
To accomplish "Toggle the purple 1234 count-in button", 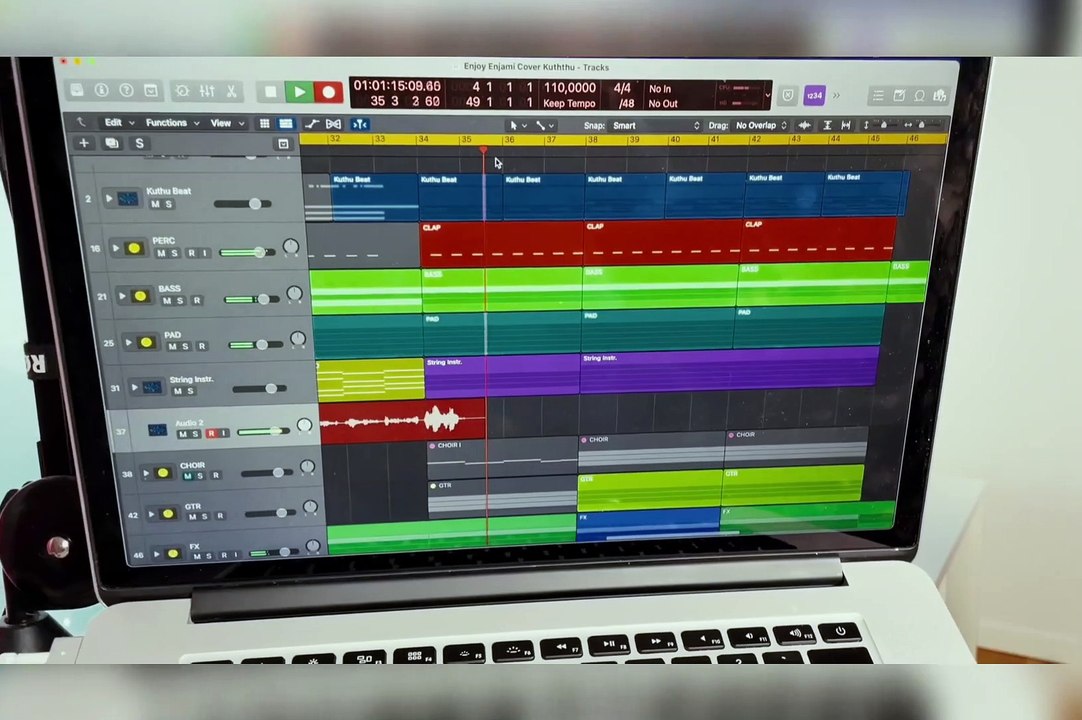I will point(814,95).
